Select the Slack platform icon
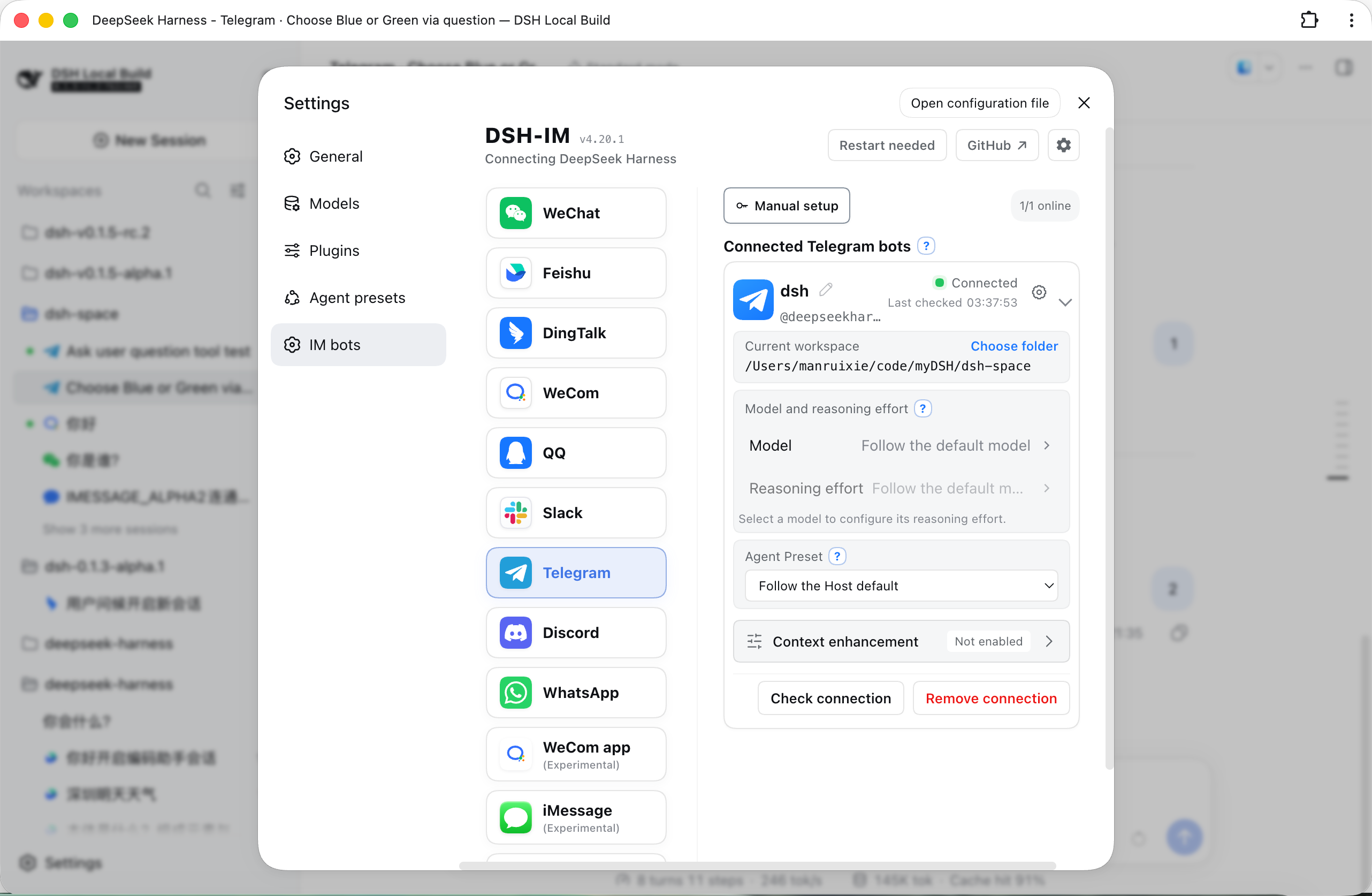 515,513
